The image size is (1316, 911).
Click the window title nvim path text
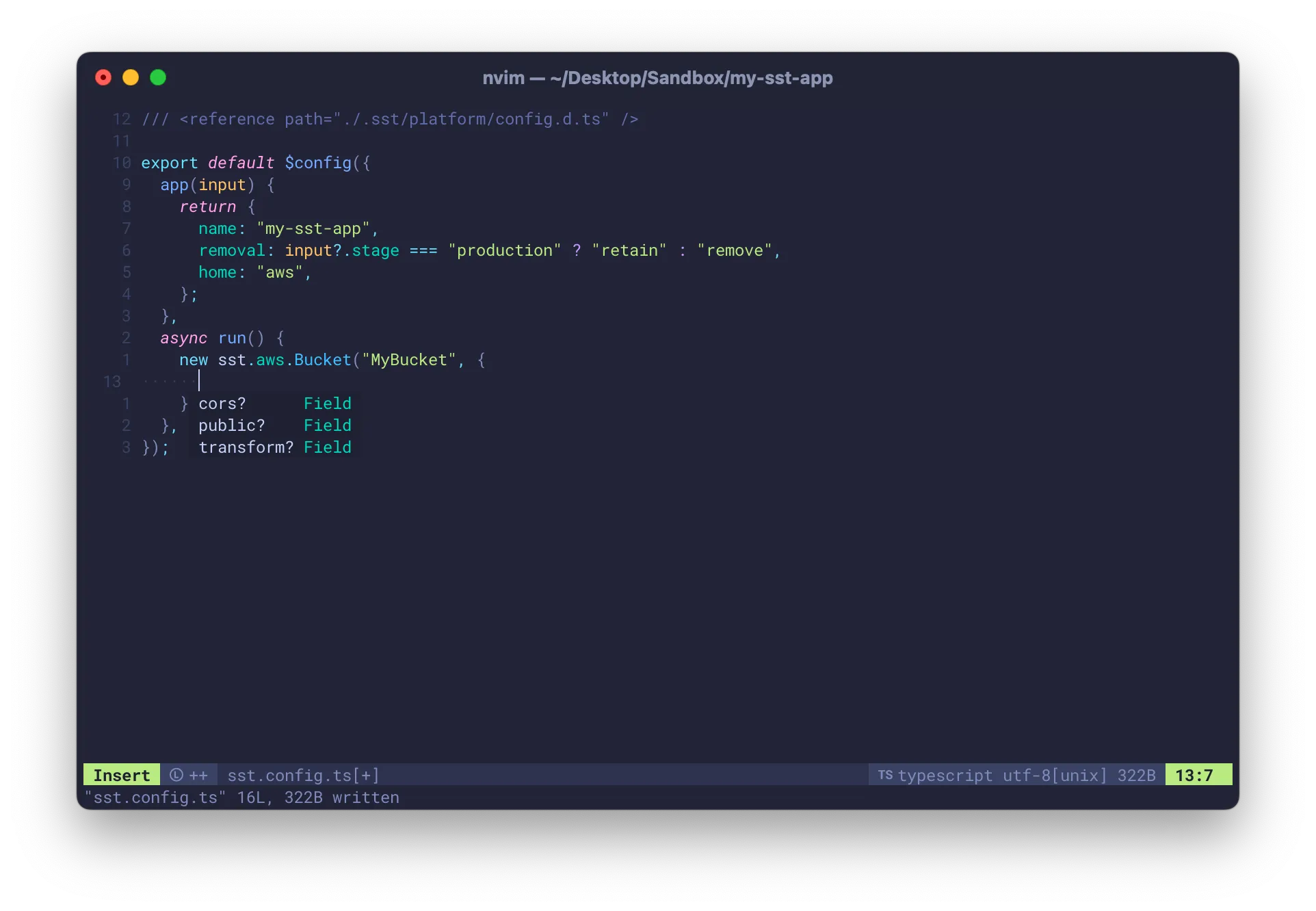(x=657, y=78)
